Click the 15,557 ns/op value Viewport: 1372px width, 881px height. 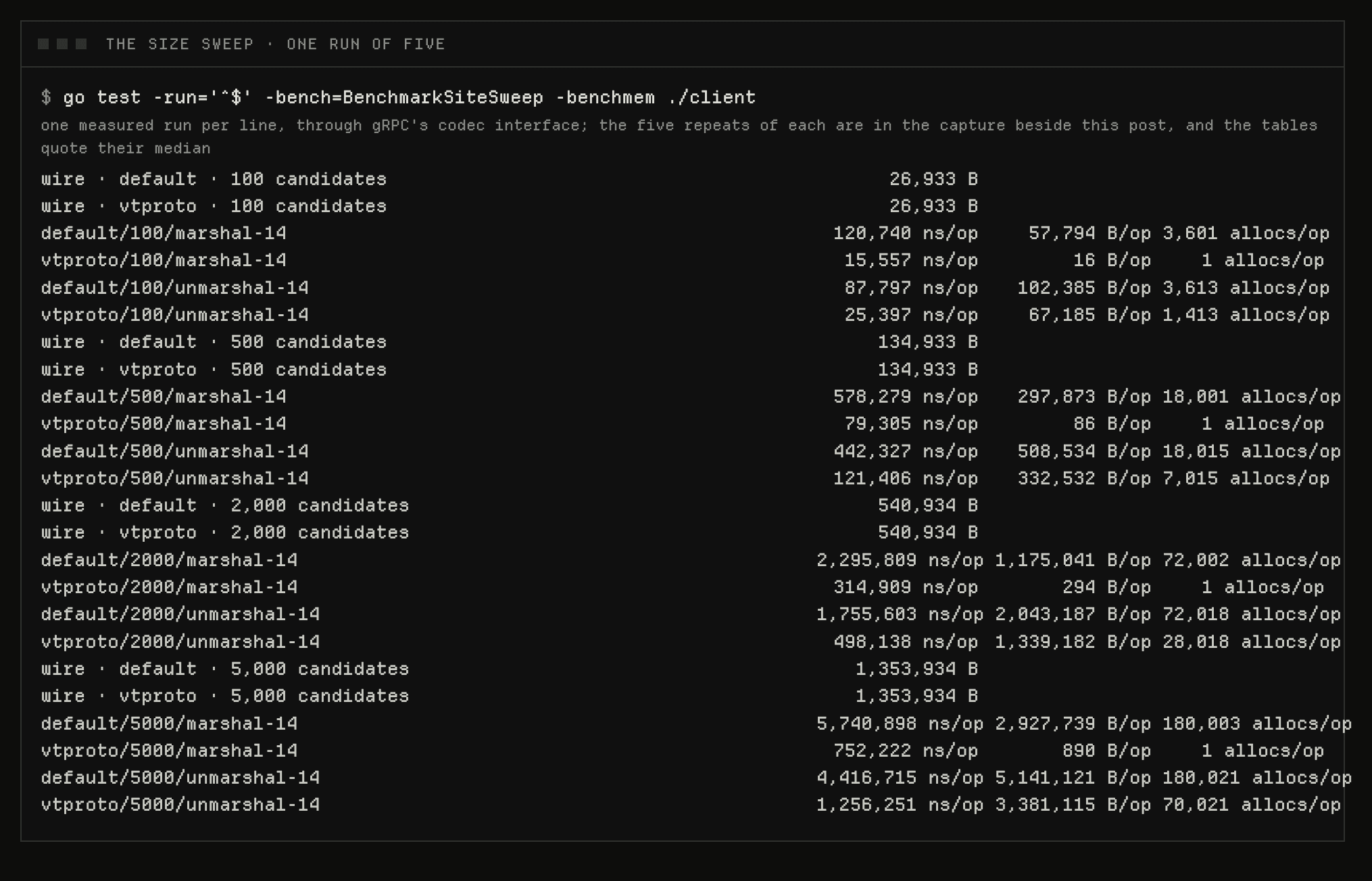point(911,260)
